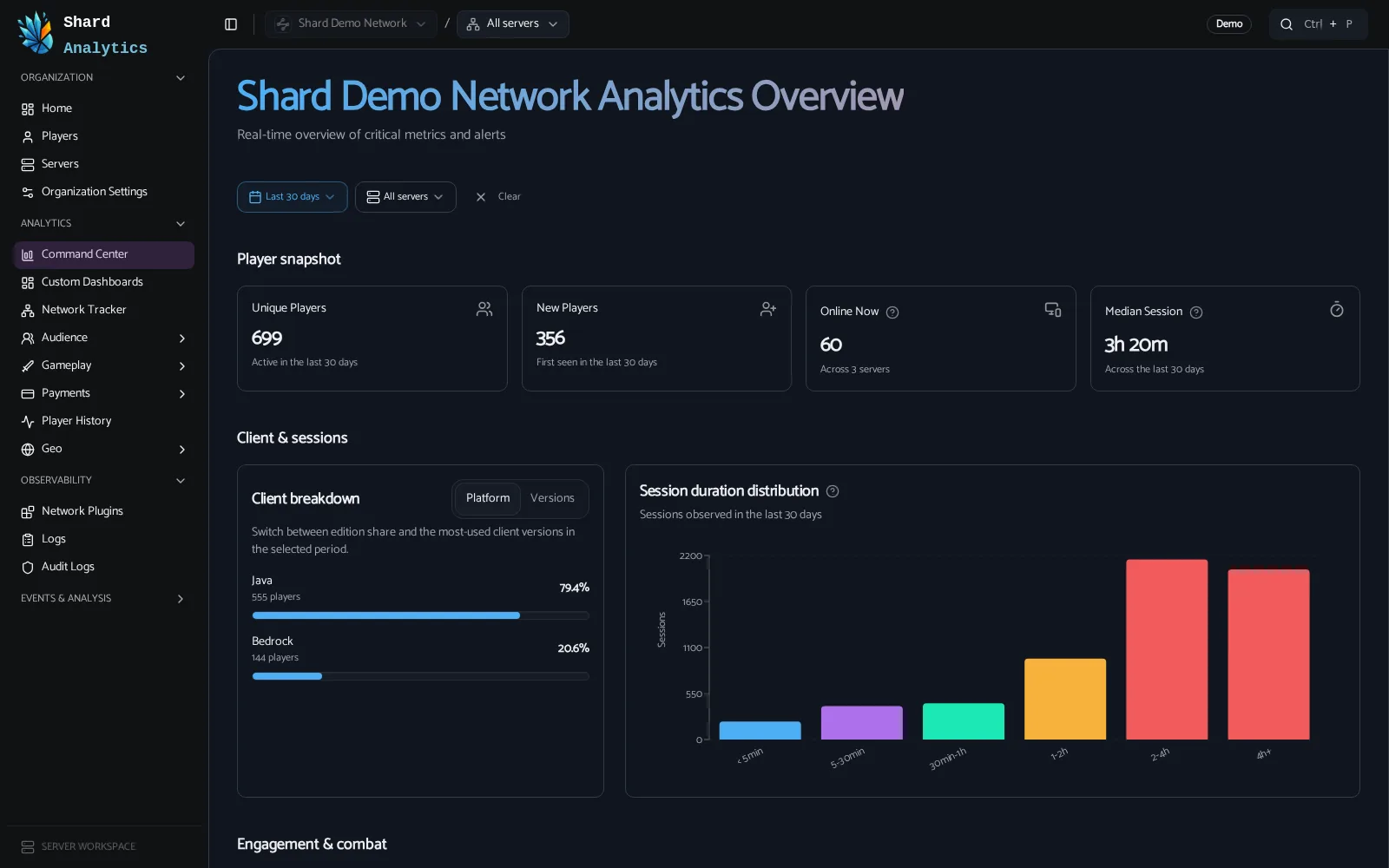Viewport: 1389px width, 868px height.
Task: Click the Online Now help icon
Action: [892, 312]
